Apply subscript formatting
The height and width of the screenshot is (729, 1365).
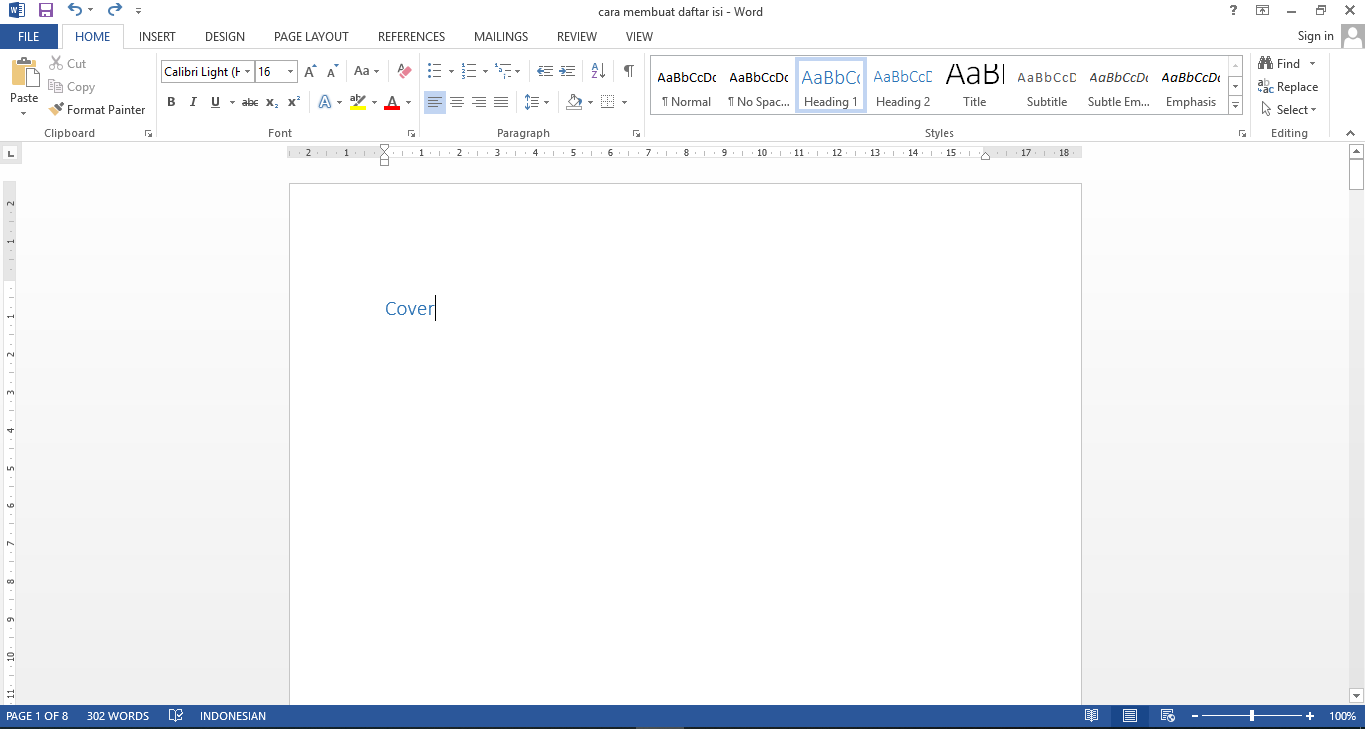[272, 102]
